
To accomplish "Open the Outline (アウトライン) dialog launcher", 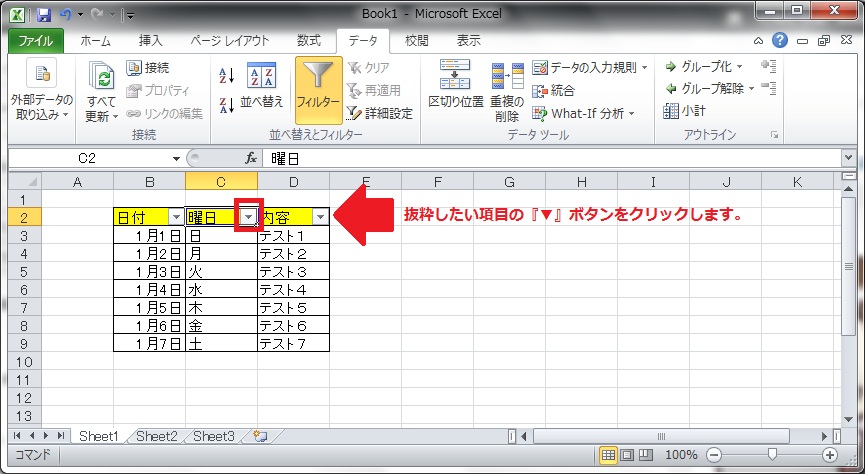I will click(x=775, y=135).
